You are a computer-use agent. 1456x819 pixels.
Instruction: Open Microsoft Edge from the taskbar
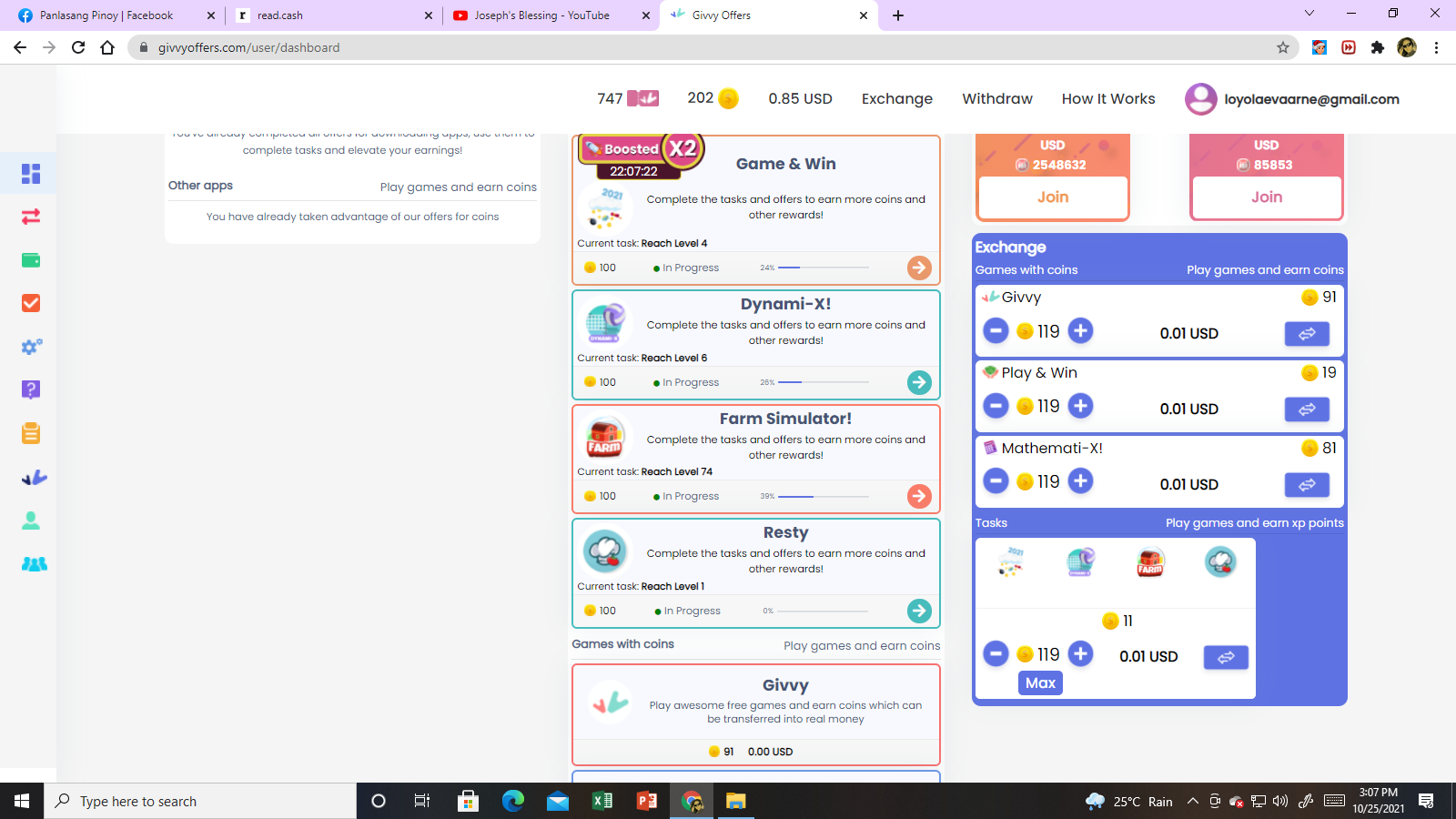[x=513, y=801]
